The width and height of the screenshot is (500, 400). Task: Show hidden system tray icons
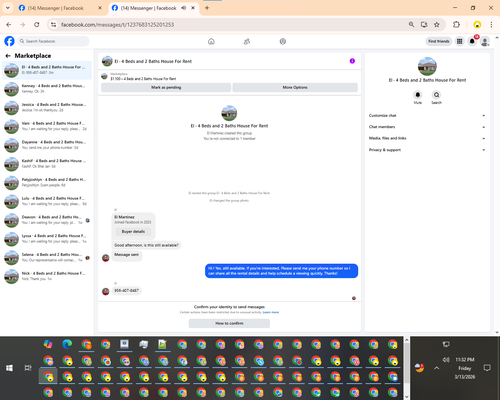pyautogui.click(x=437, y=368)
